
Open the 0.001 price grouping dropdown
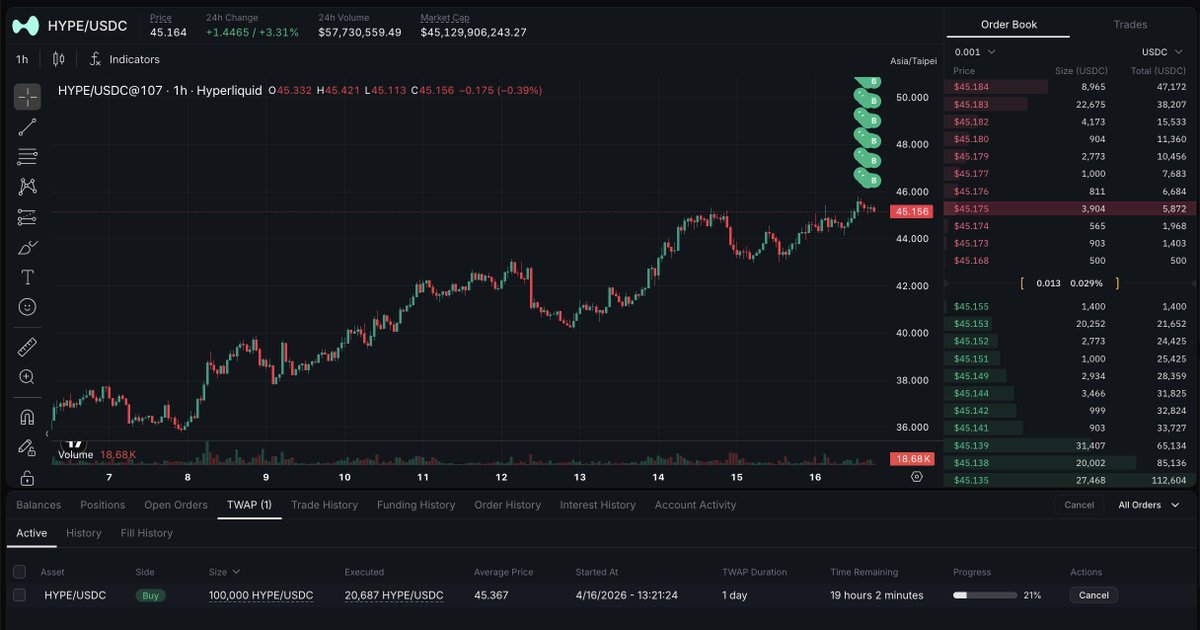pos(975,52)
